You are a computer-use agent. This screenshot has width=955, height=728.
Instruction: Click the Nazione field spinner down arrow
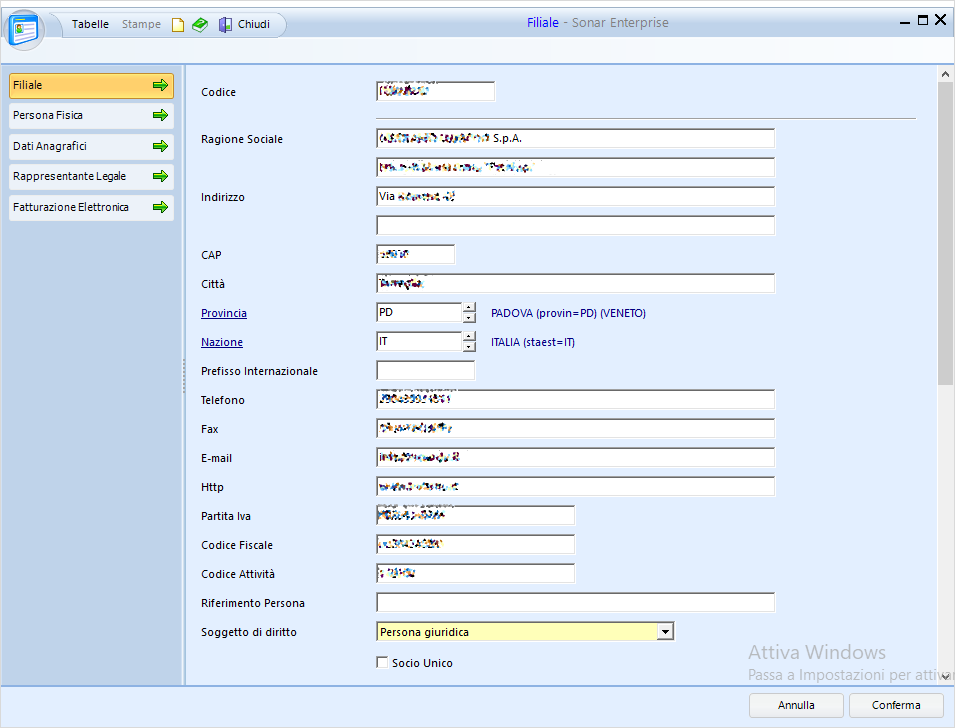coord(469,347)
